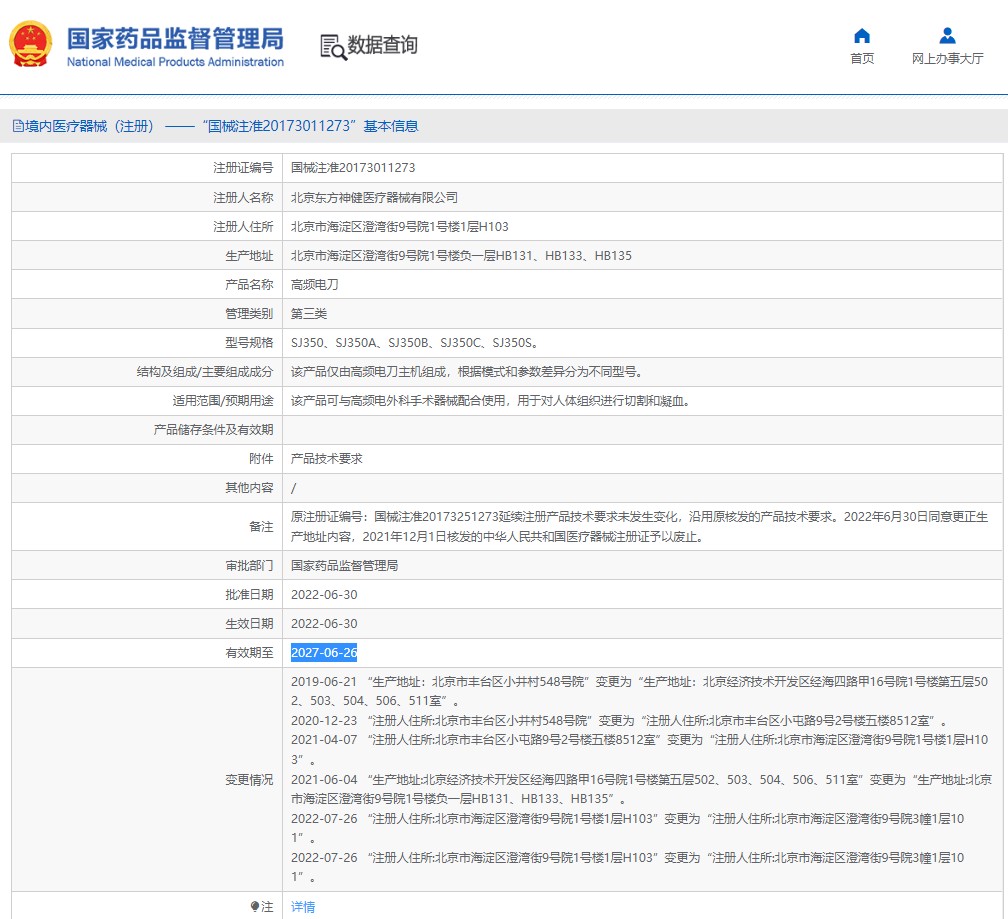Image resolution: width=1008 pixels, height=919 pixels.
Task: Click registrant name 北京东方神健医疗器械有限公司
Action: click(x=374, y=198)
